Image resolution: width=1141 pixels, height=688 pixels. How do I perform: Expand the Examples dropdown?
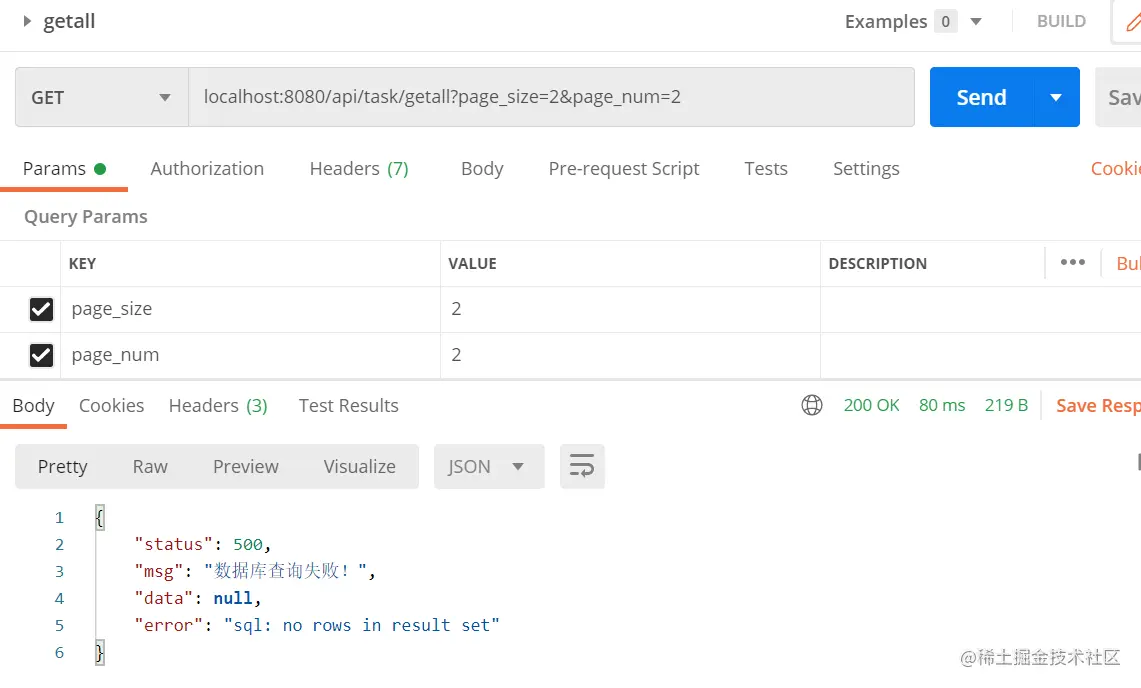pos(975,21)
